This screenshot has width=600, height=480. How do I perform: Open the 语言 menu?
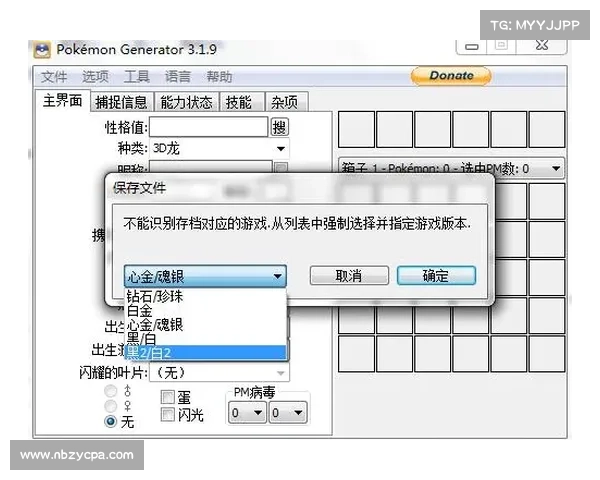pyautogui.click(x=178, y=77)
